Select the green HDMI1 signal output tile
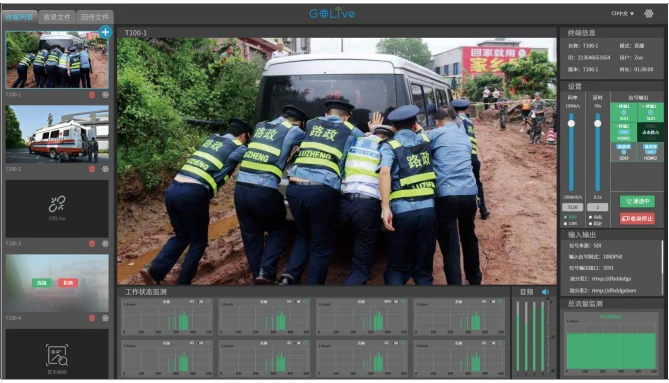The height and width of the screenshot is (383, 669). pyautogui.click(x=623, y=132)
